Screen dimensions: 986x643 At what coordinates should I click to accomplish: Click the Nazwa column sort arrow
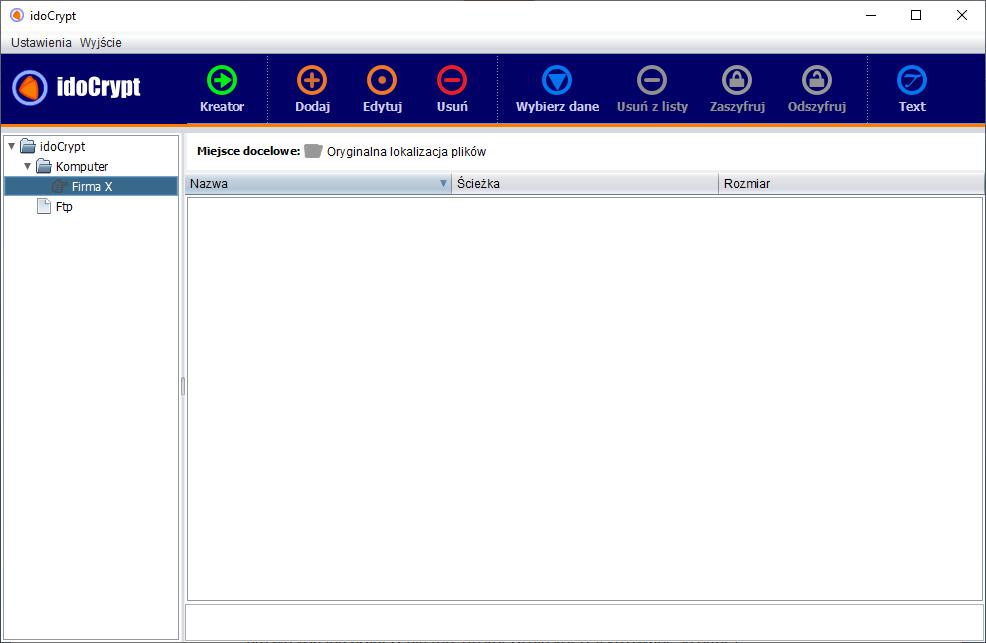[443, 184]
